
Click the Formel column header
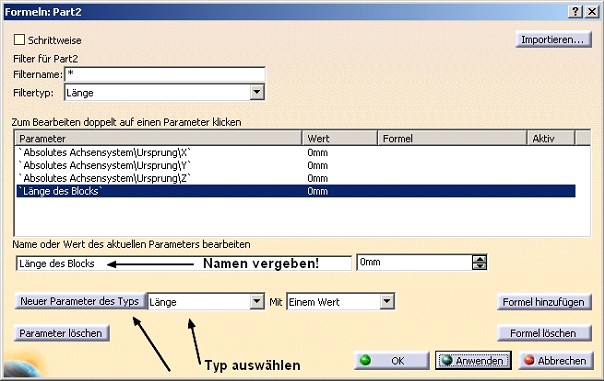click(x=451, y=138)
